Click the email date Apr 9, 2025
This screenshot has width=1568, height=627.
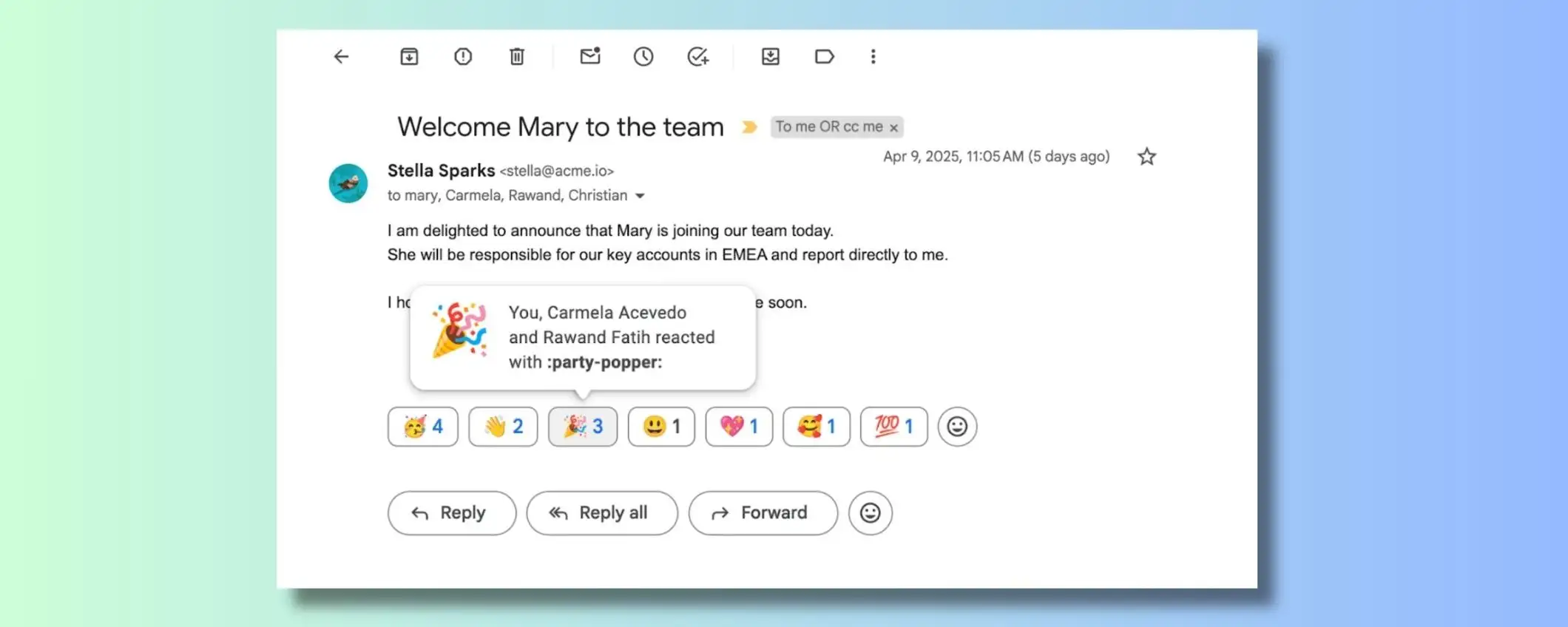[996, 157]
